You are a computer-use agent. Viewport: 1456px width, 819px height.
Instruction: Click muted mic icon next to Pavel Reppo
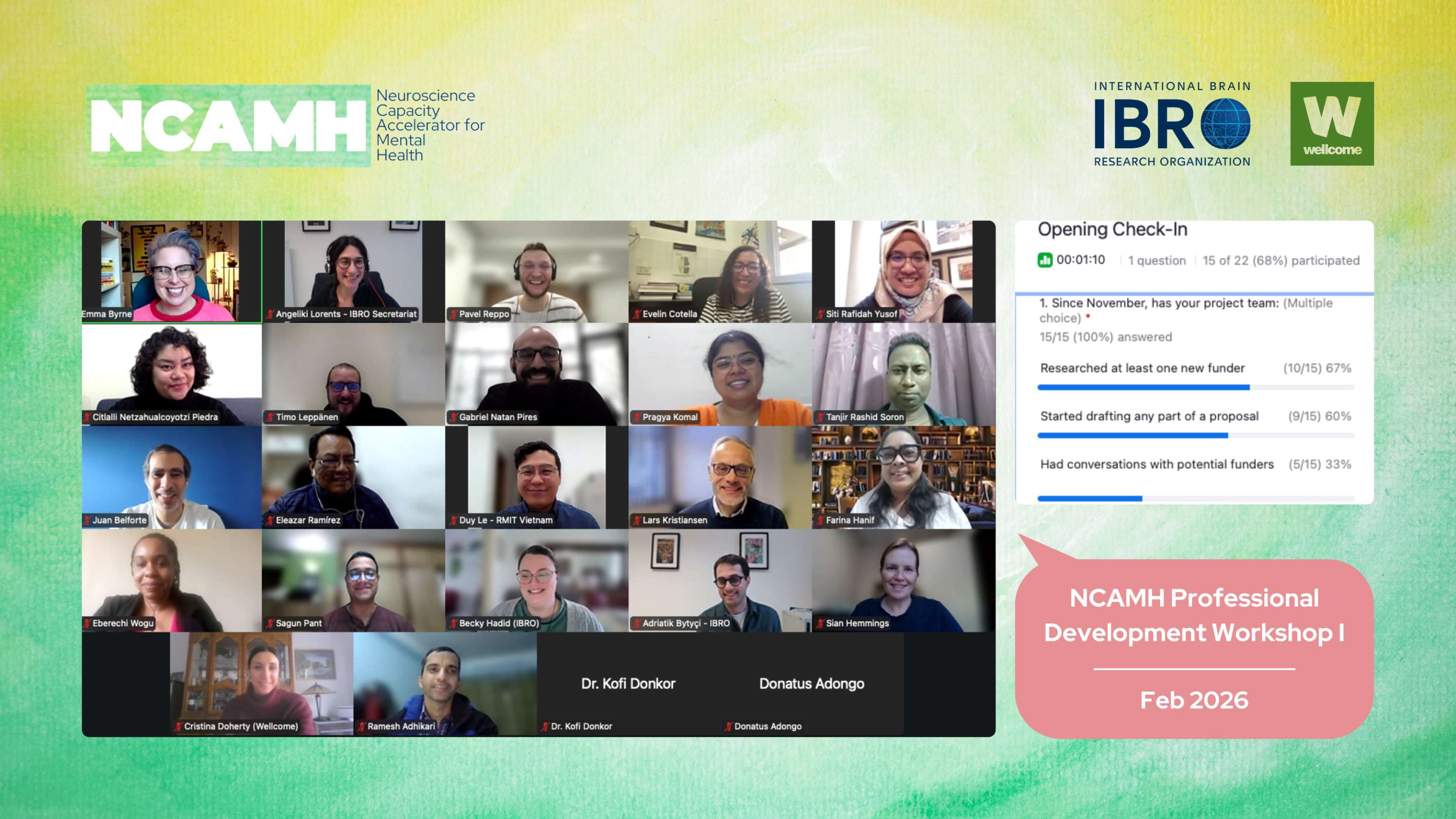453,314
